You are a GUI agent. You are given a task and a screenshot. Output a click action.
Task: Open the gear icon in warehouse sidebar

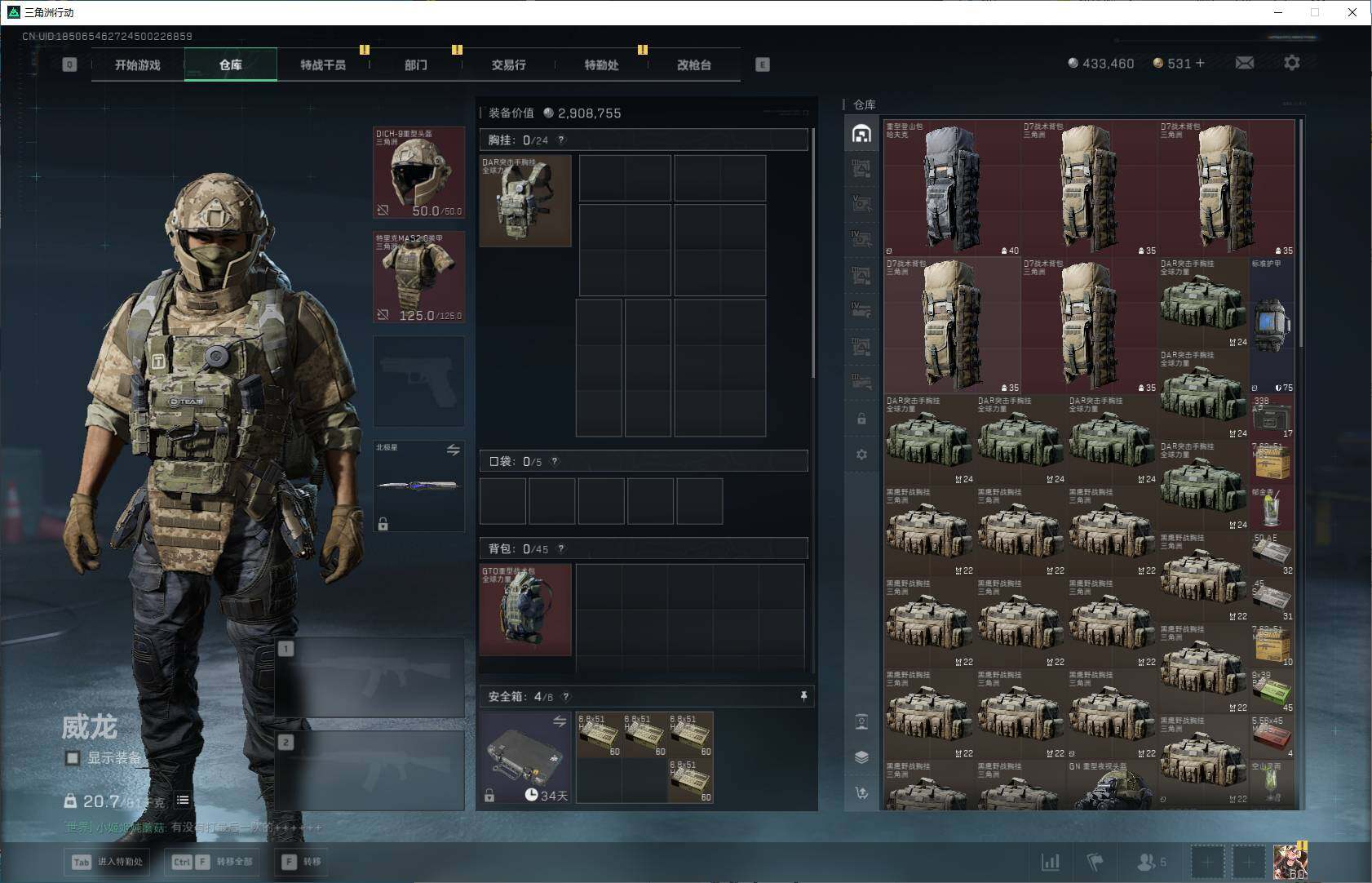[x=861, y=455]
